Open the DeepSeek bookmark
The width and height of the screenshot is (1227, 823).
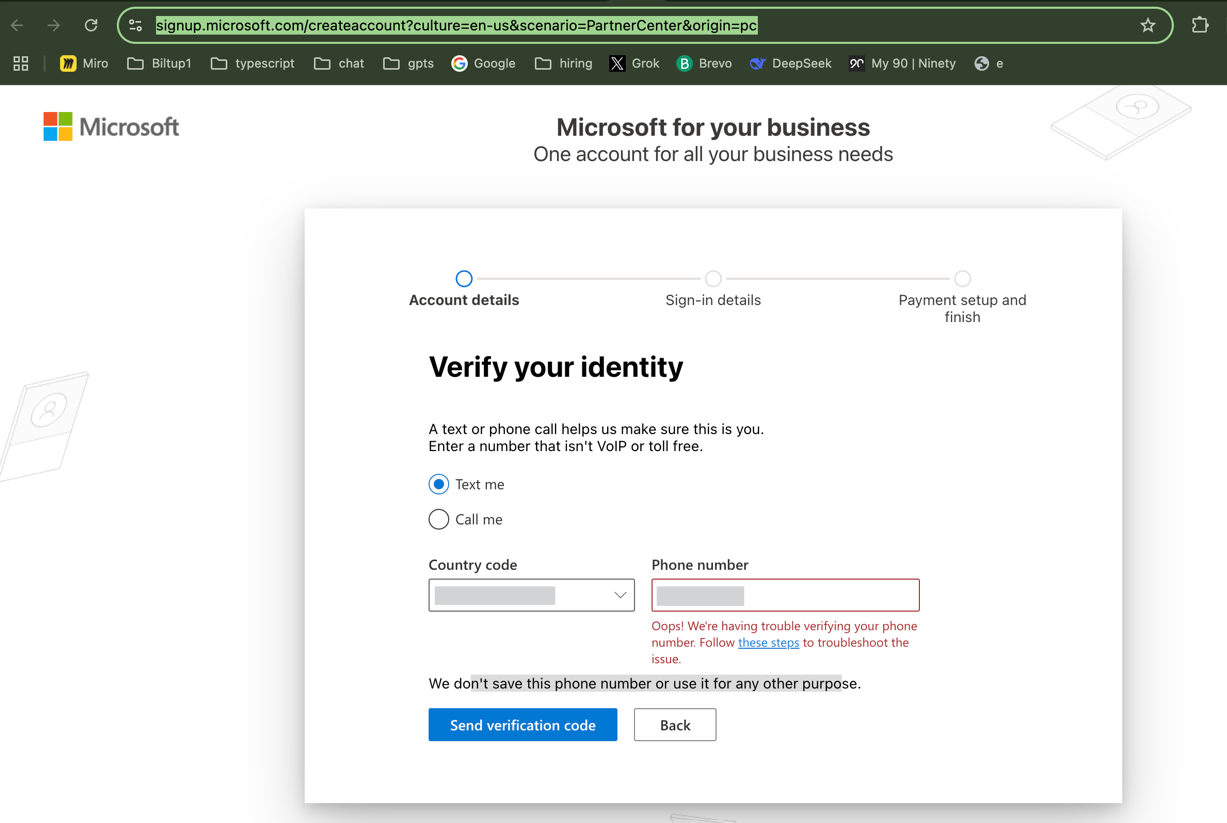click(x=790, y=63)
